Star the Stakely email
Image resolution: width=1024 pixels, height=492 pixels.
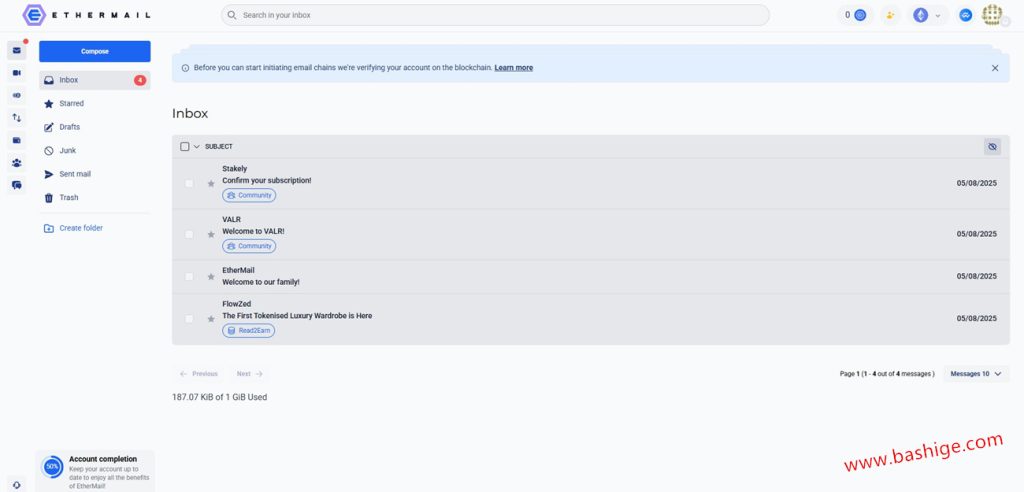coord(211,184)
